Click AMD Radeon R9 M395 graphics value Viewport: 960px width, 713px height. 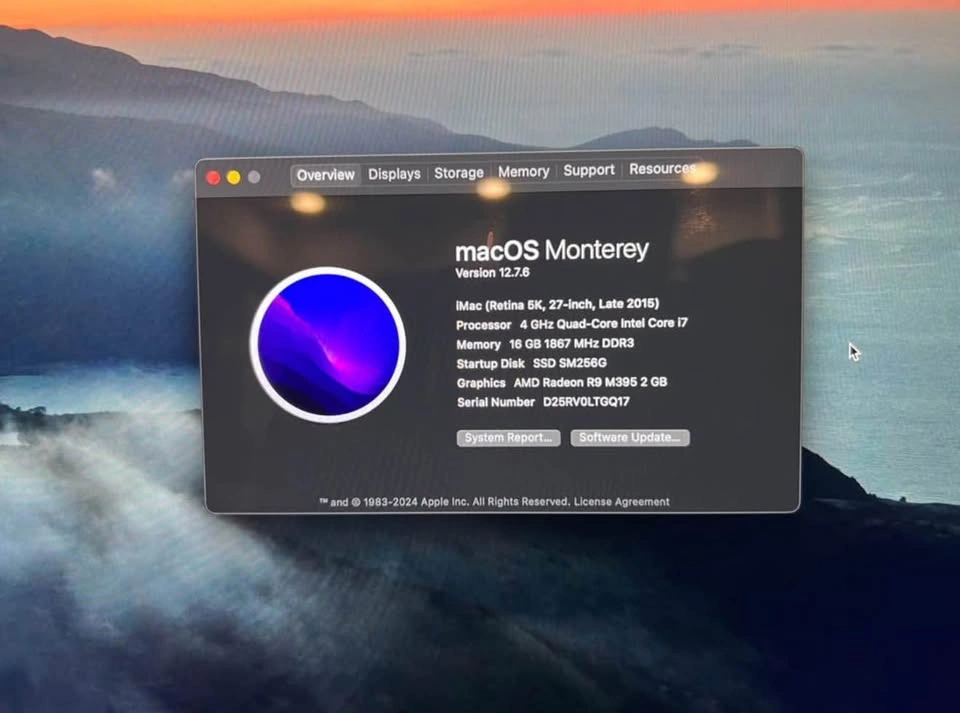click(590, 383)
